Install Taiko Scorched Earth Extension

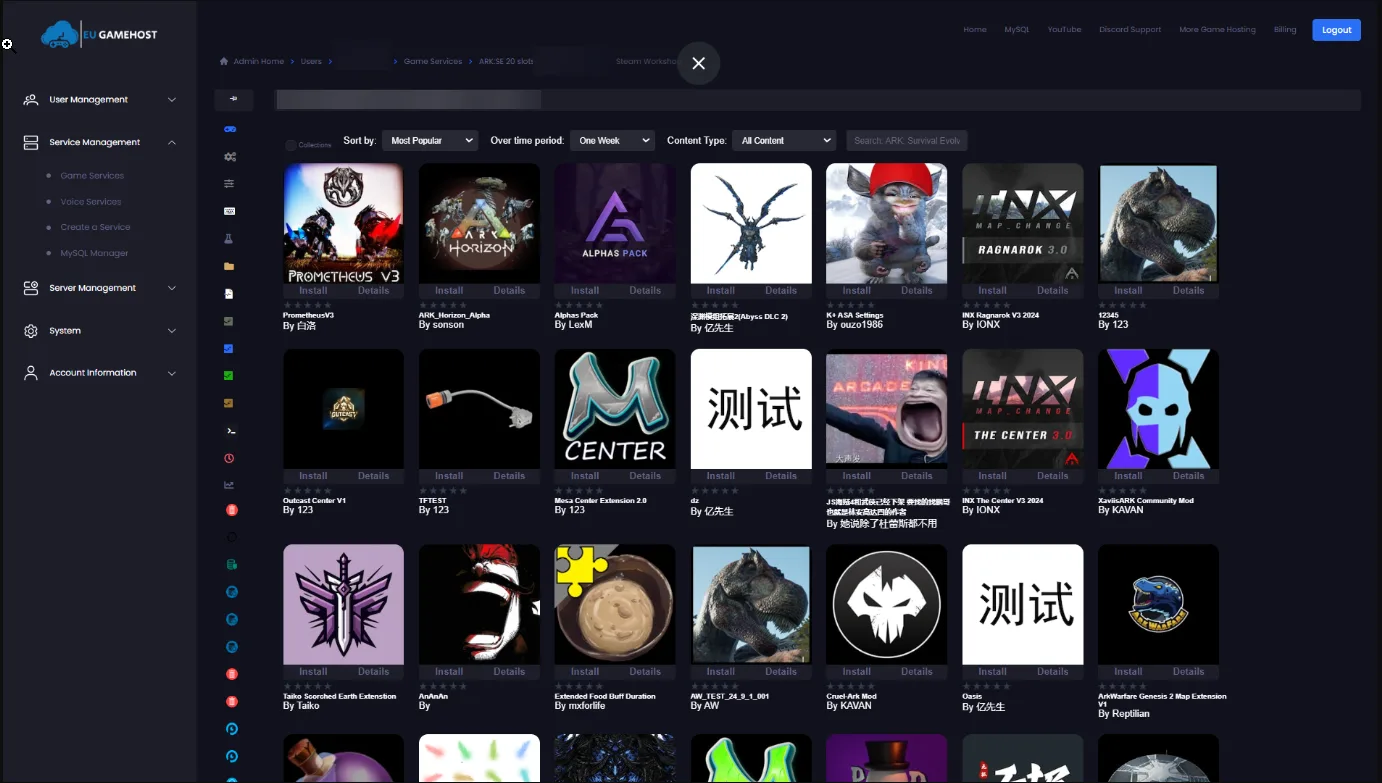[313, 672]
